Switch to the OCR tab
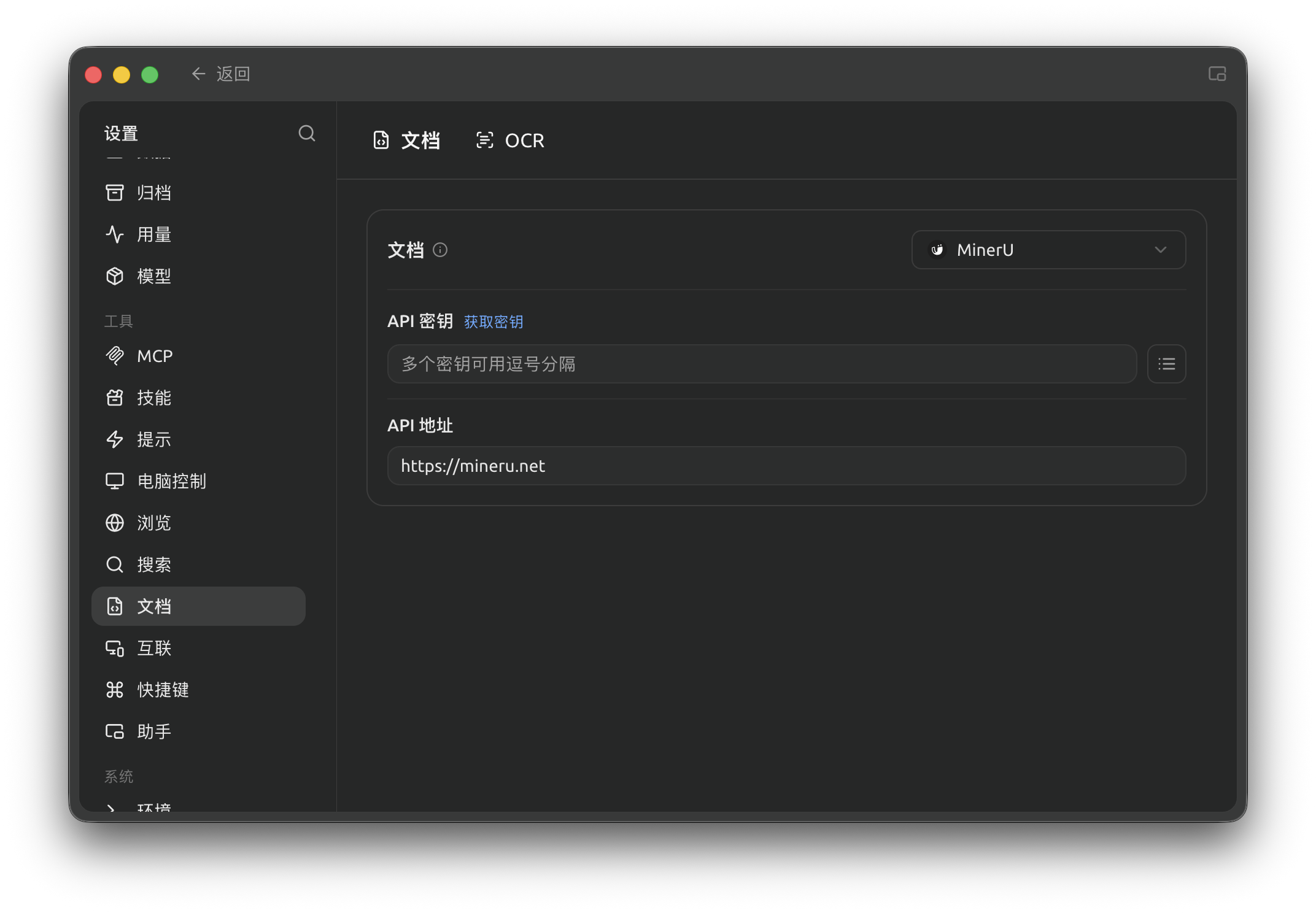Viewport: 1316px width, 913px height. point(510,141)
